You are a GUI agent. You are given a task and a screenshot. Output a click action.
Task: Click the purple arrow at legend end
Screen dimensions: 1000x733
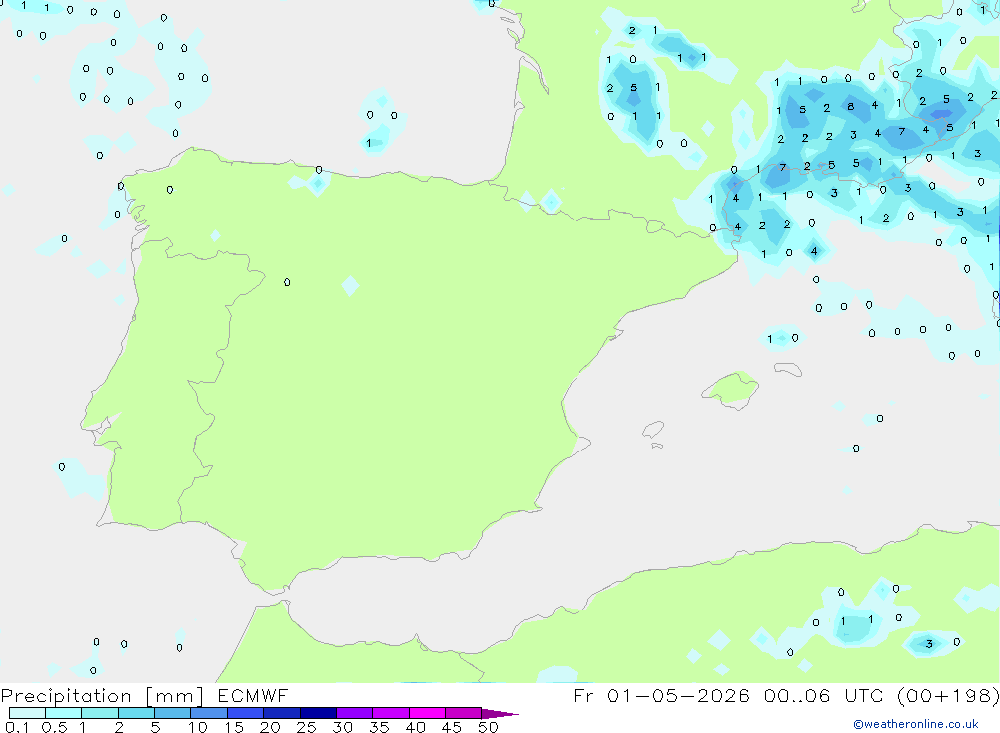tap(500, 713)
